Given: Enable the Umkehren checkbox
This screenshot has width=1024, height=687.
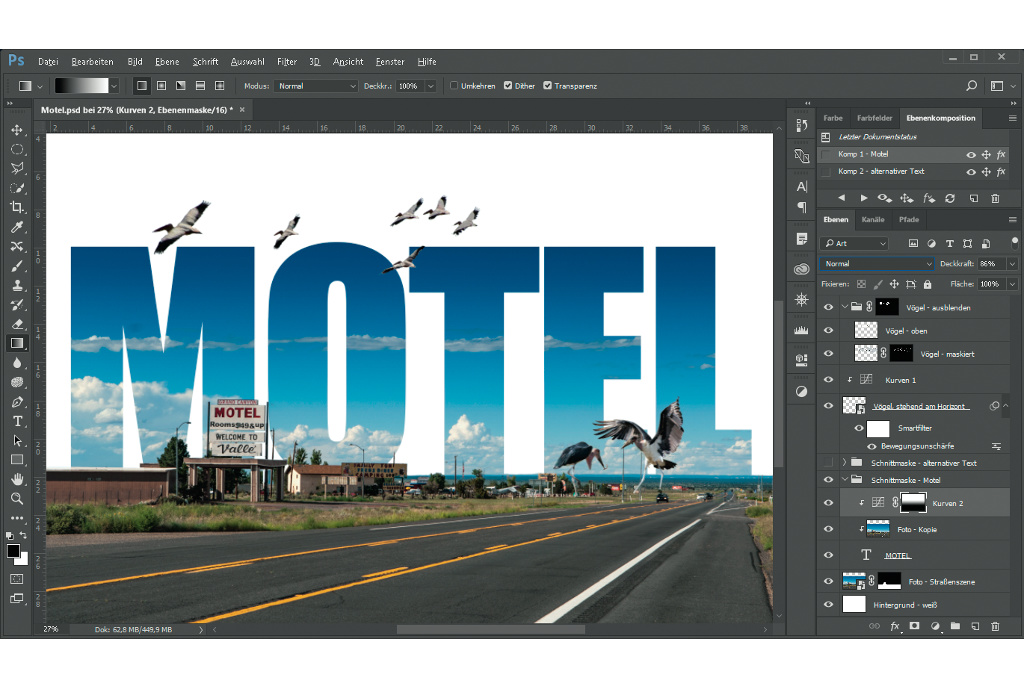Looking at the screenshot, I should pyautogui.click(x=455, y=86).
